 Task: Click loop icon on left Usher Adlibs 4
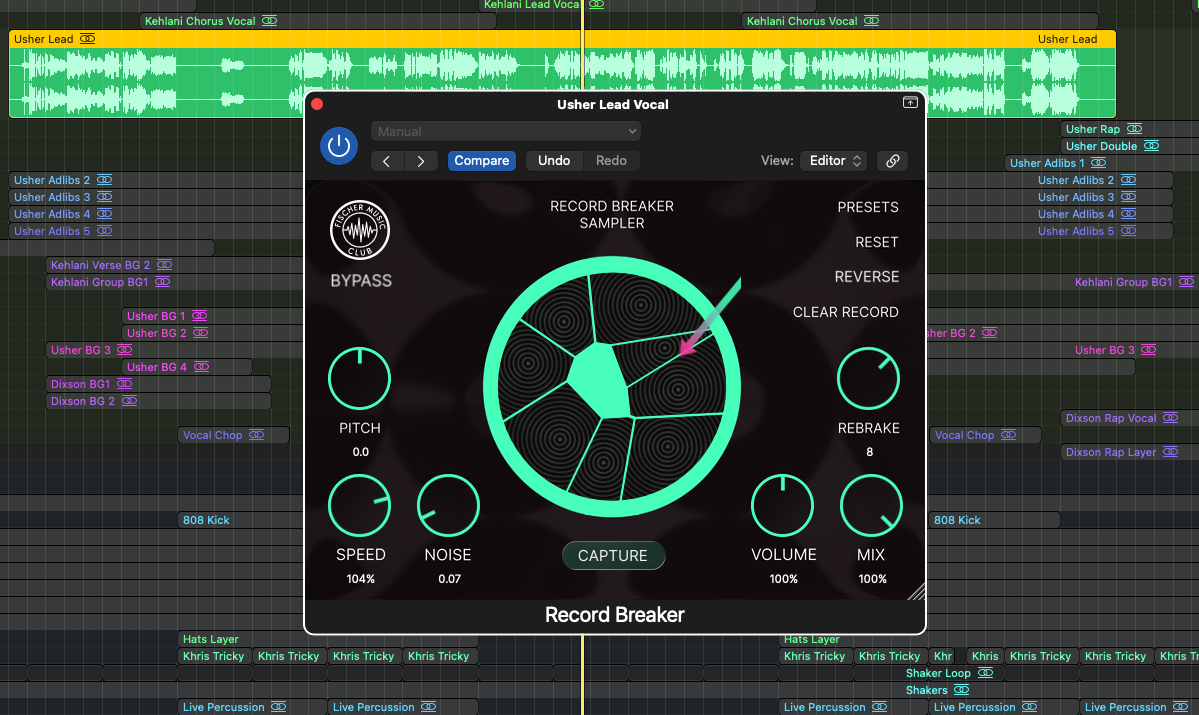pyautogui.click(x=104, y=213)
